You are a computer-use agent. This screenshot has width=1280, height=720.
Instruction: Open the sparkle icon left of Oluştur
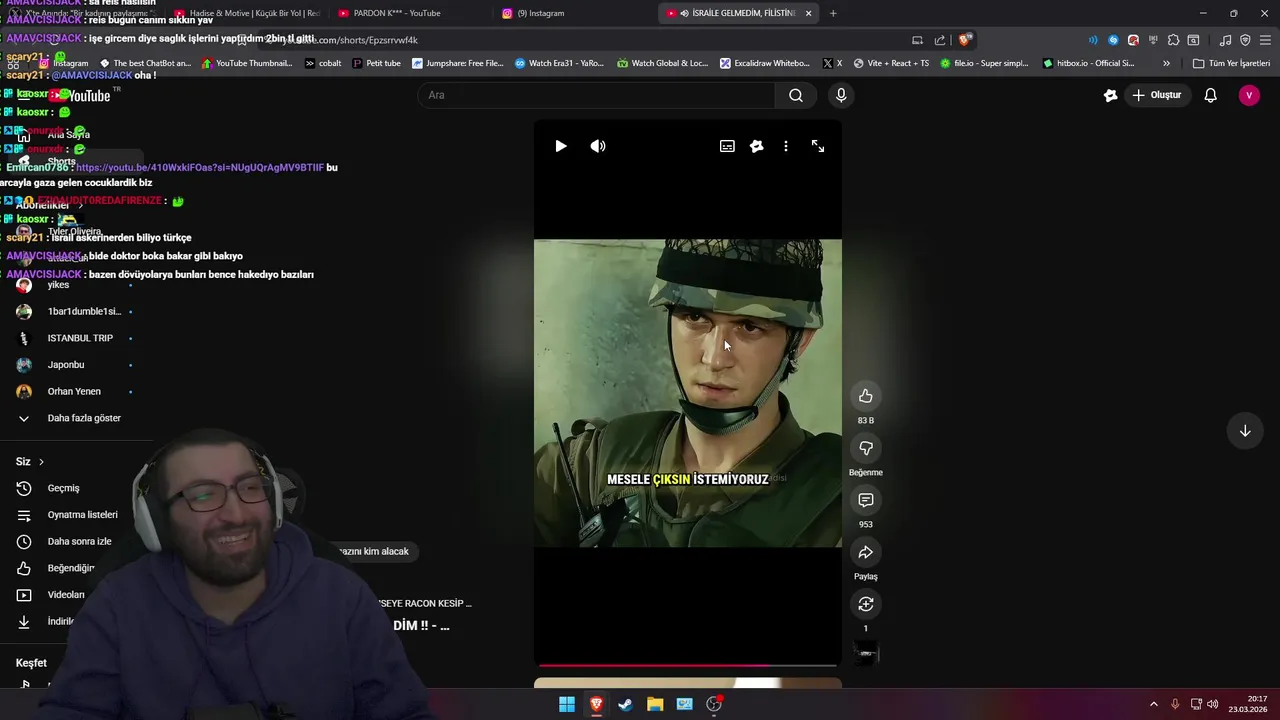[1110, 95]
